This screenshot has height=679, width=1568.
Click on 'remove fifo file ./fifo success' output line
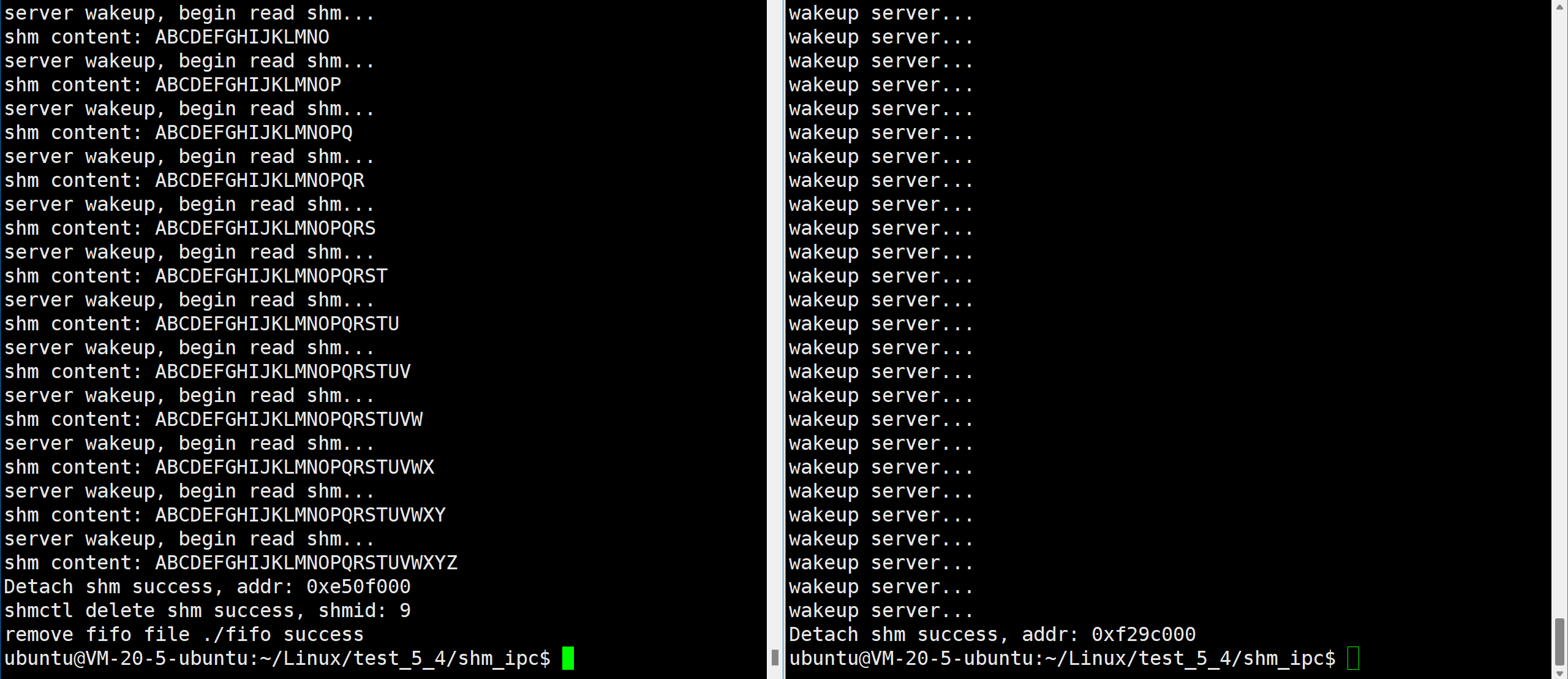point(184,634)
